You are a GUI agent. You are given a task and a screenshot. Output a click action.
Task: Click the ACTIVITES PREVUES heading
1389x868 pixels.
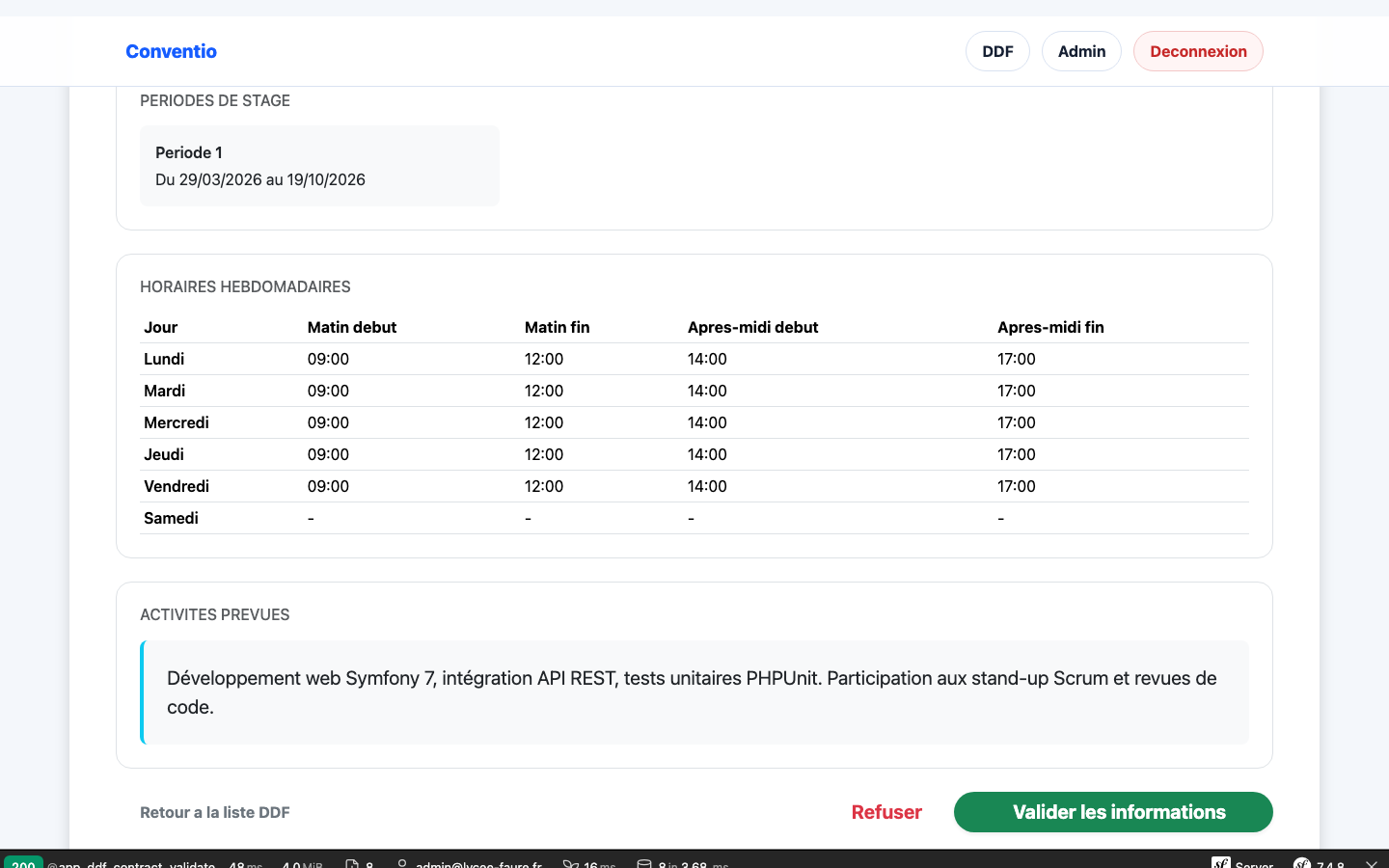coord(215,614)
